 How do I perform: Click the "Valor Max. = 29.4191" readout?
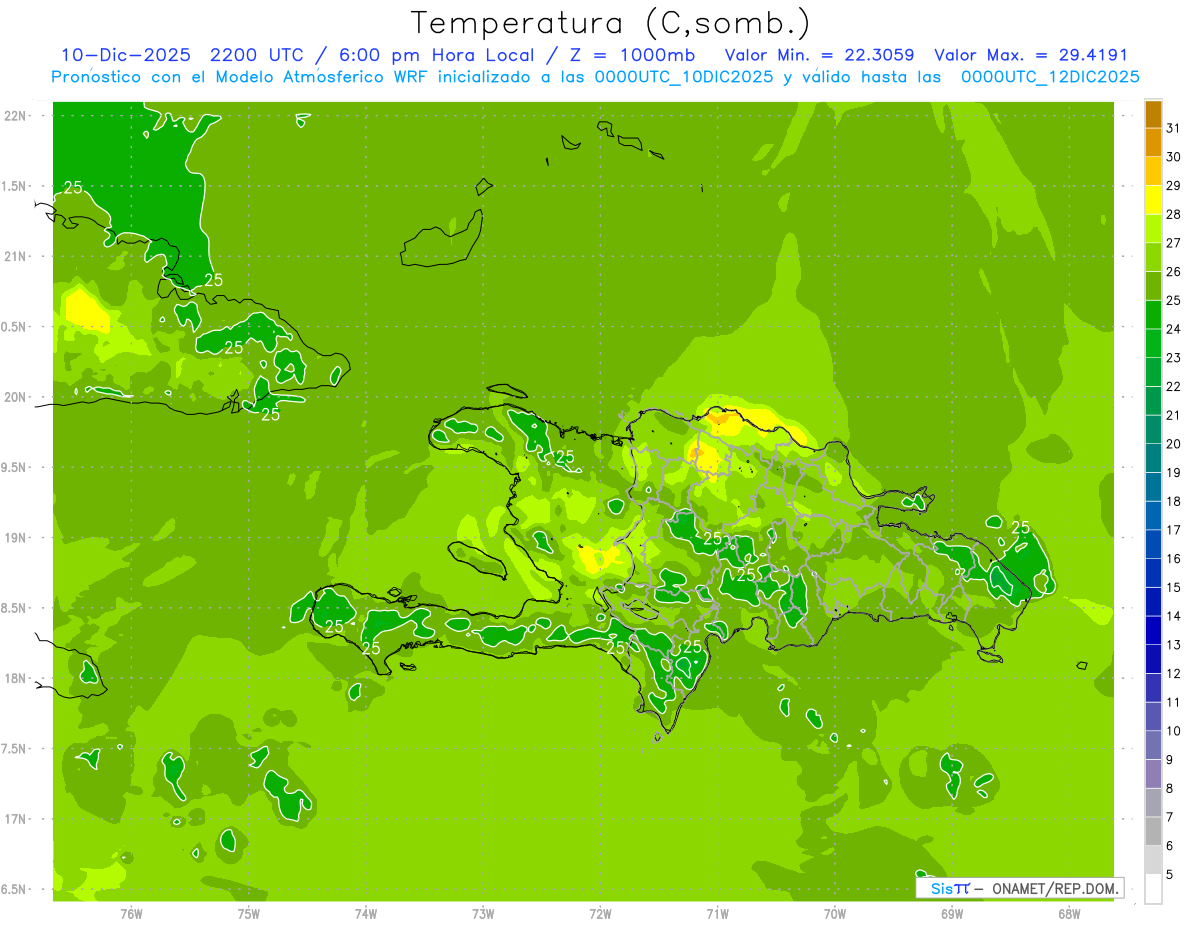click(x=1031, y=55)
